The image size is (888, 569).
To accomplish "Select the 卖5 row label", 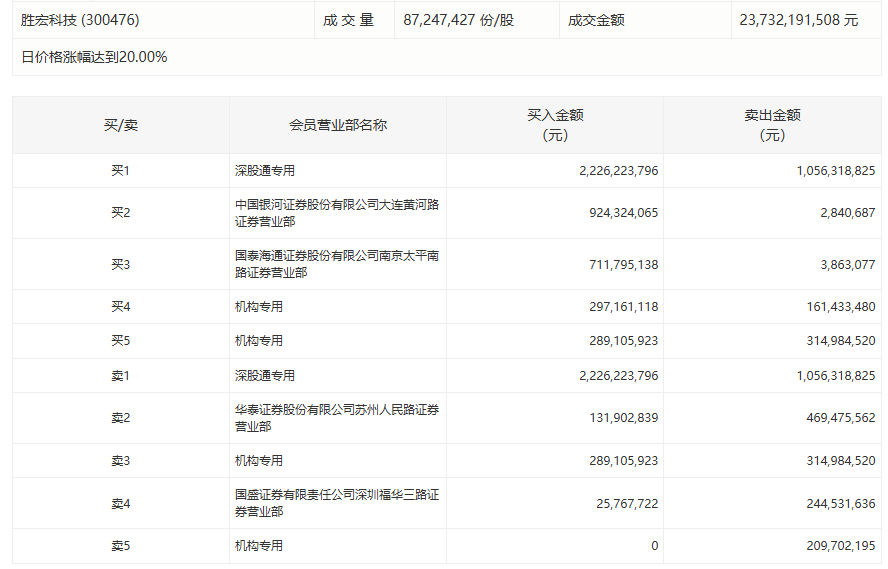I will (121, 546).
